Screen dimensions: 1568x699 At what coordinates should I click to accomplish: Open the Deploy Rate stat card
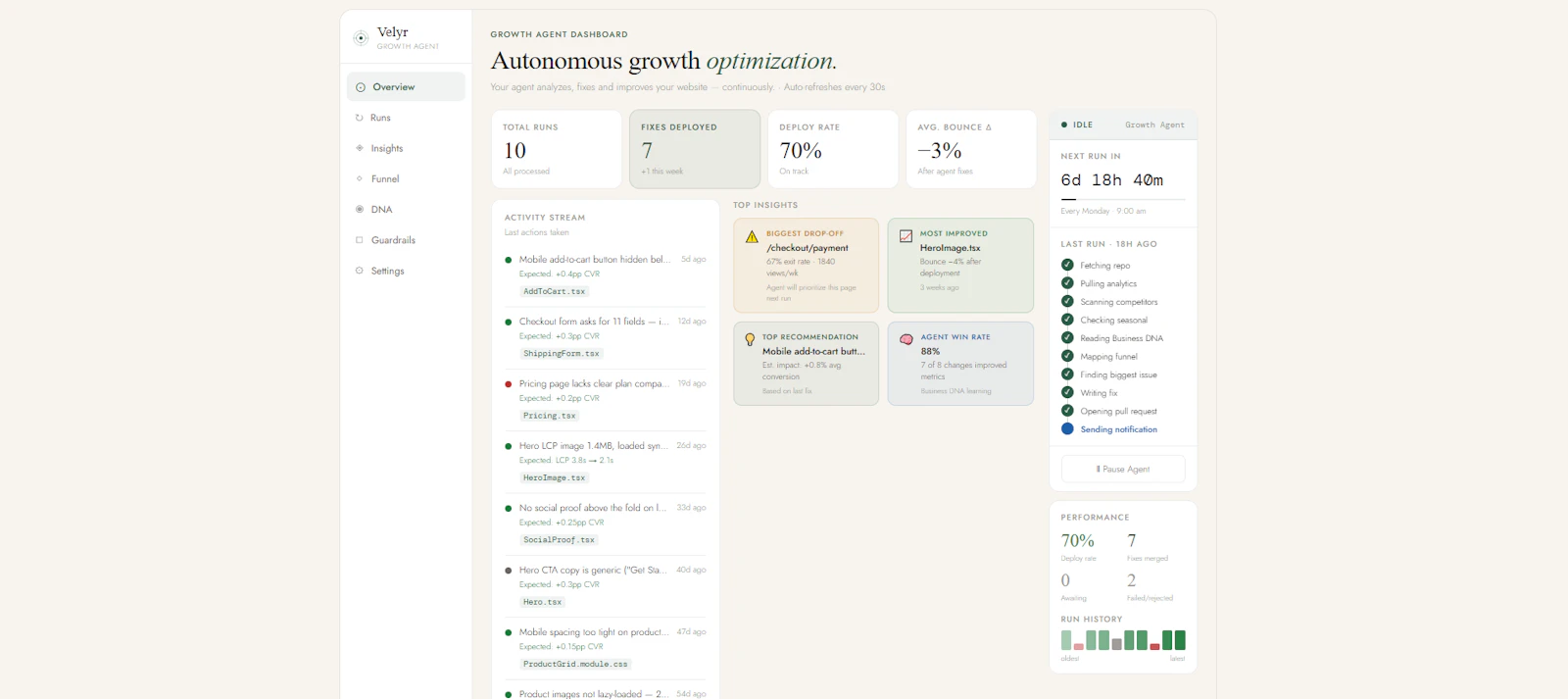pyautogui.click(x=833, y=149)
